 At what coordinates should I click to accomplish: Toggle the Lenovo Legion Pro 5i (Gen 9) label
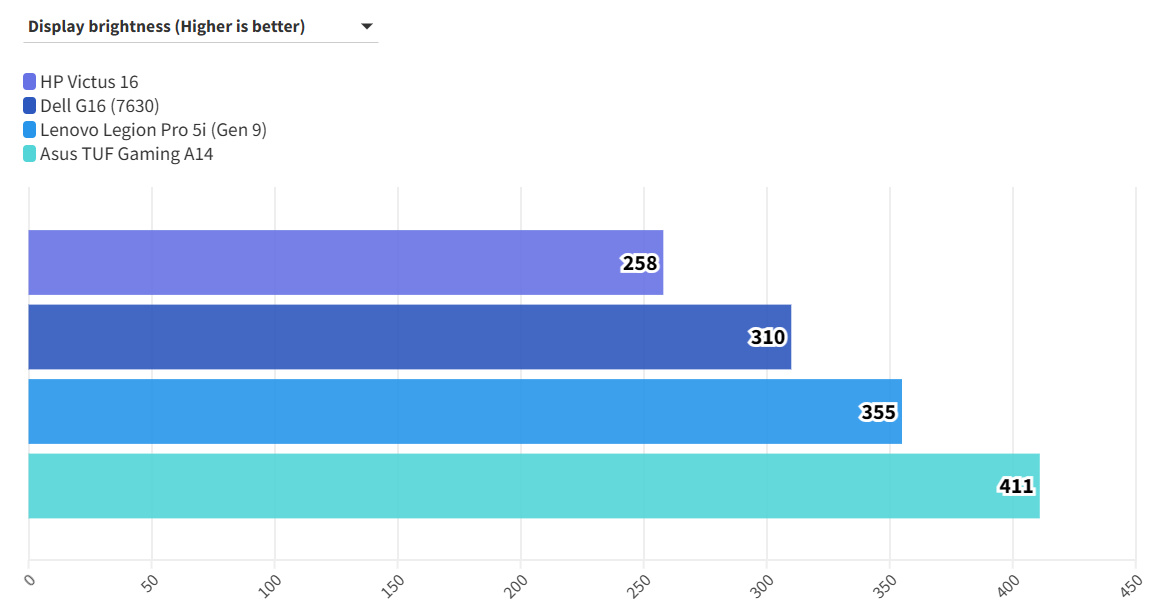[153, 130]
